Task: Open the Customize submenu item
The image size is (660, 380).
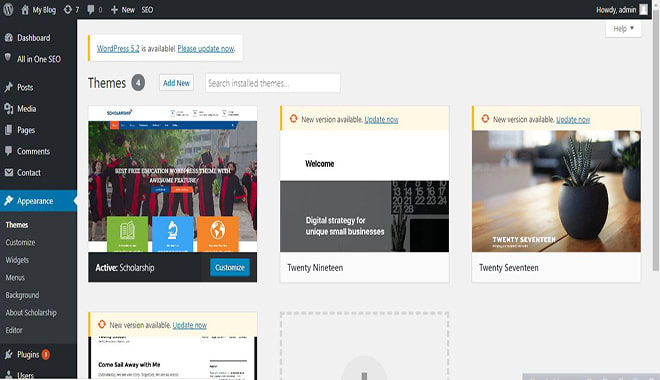Action: pyautogui.click(x=20, y=242)
